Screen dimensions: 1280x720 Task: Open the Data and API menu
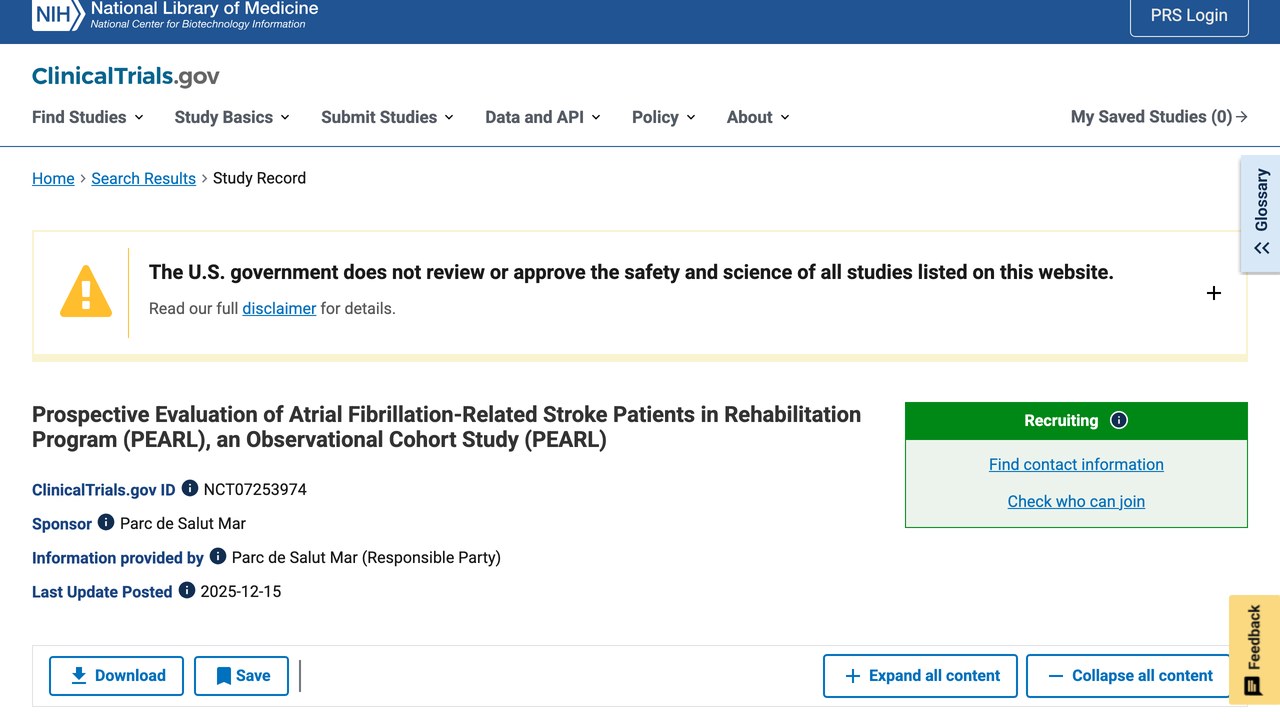click(543, 117)
